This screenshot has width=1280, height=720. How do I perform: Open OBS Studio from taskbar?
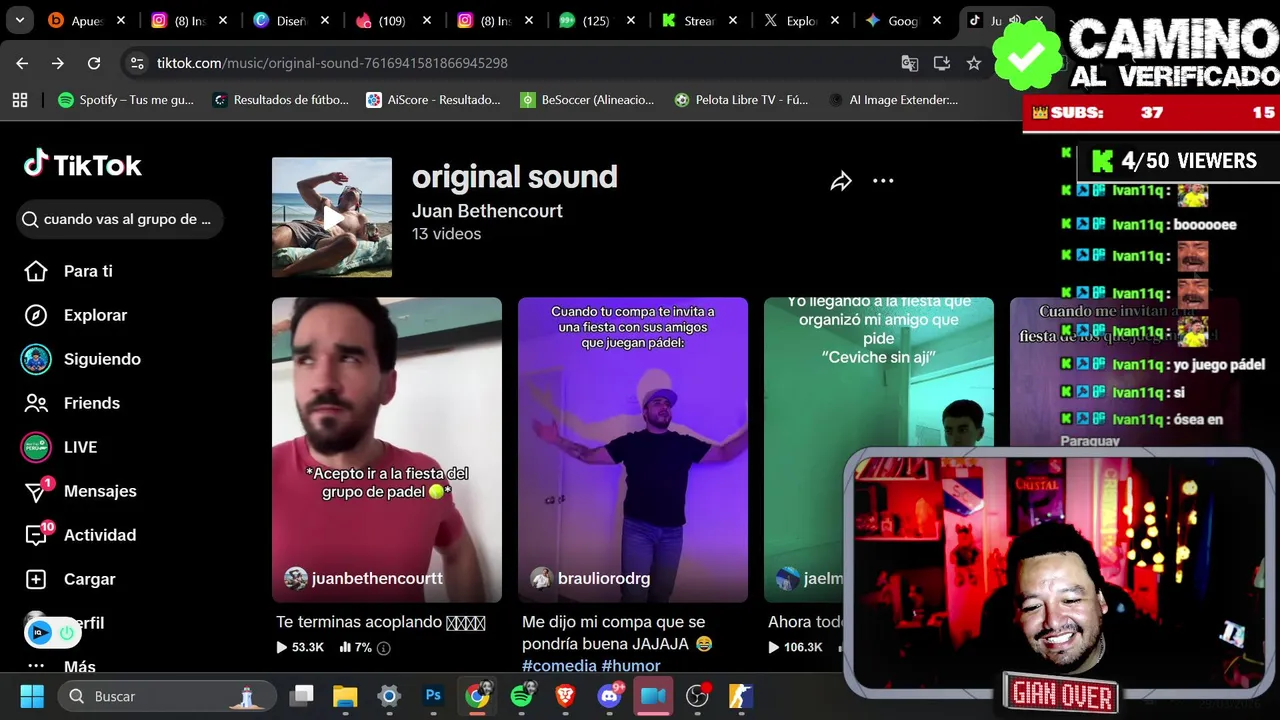pos(697,696)
